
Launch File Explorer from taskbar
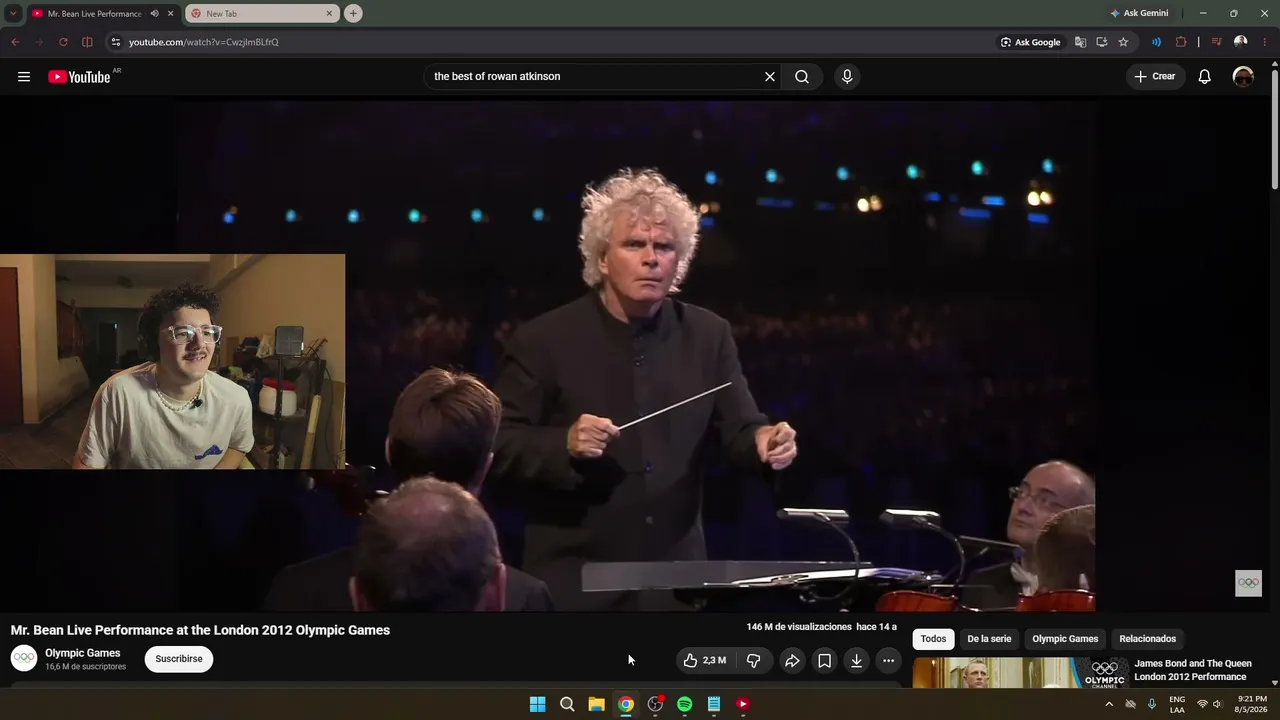tap(596, 704)
